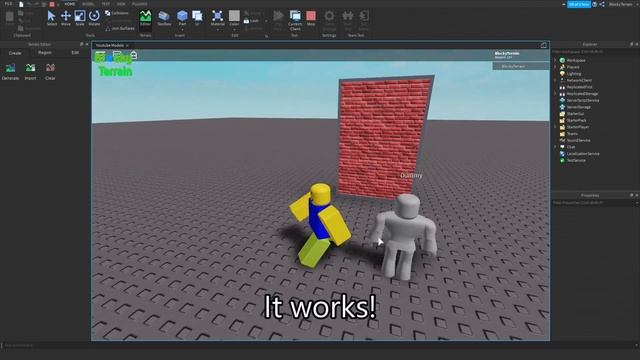The height and width of the screenshot is (360, 640).
Task: Switch to the MODEL ribbon tab
Action: [x=88, y=4]
